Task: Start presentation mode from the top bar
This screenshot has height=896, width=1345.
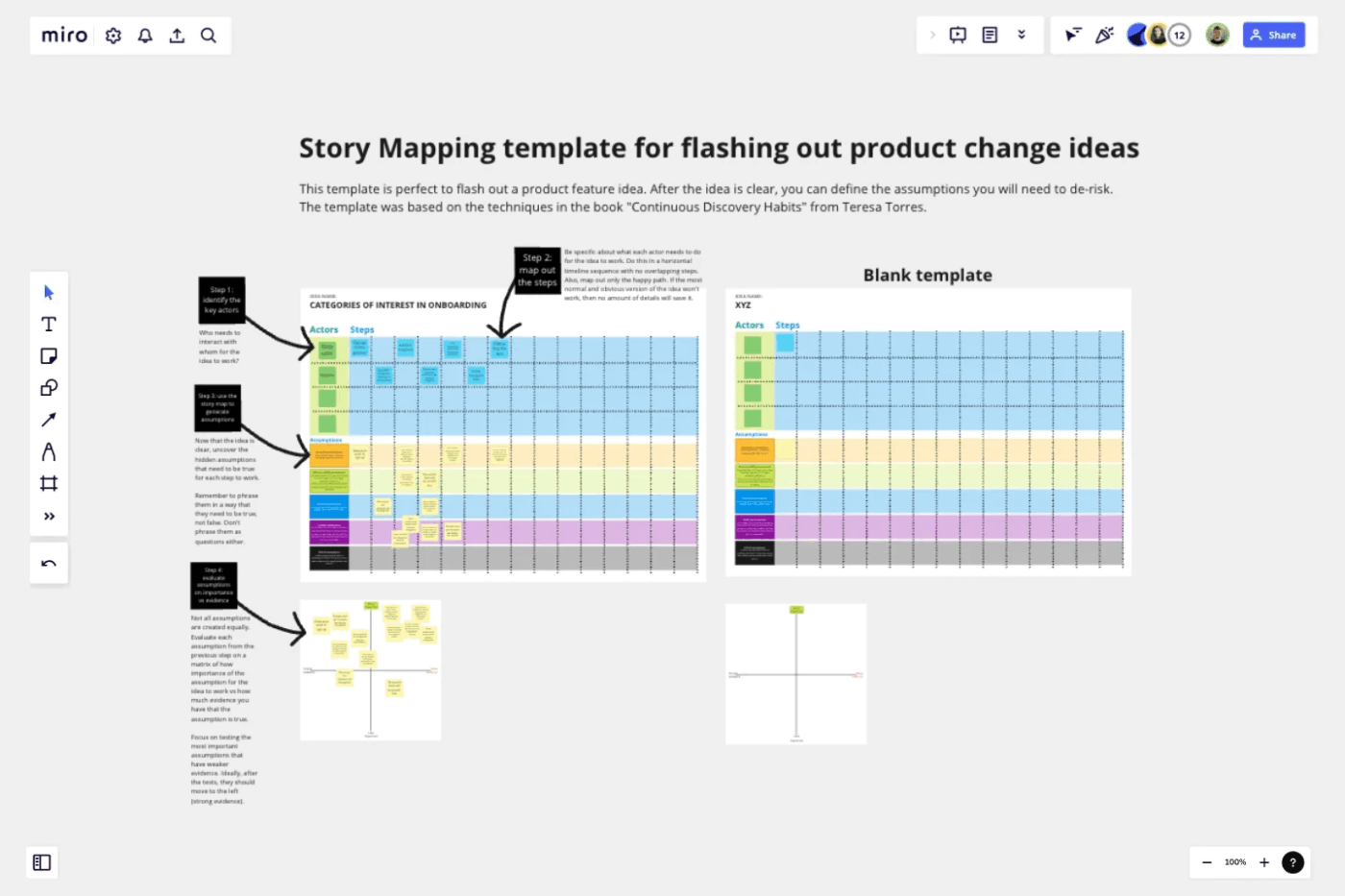Action: pyautogui.click(x=958, y=35)
